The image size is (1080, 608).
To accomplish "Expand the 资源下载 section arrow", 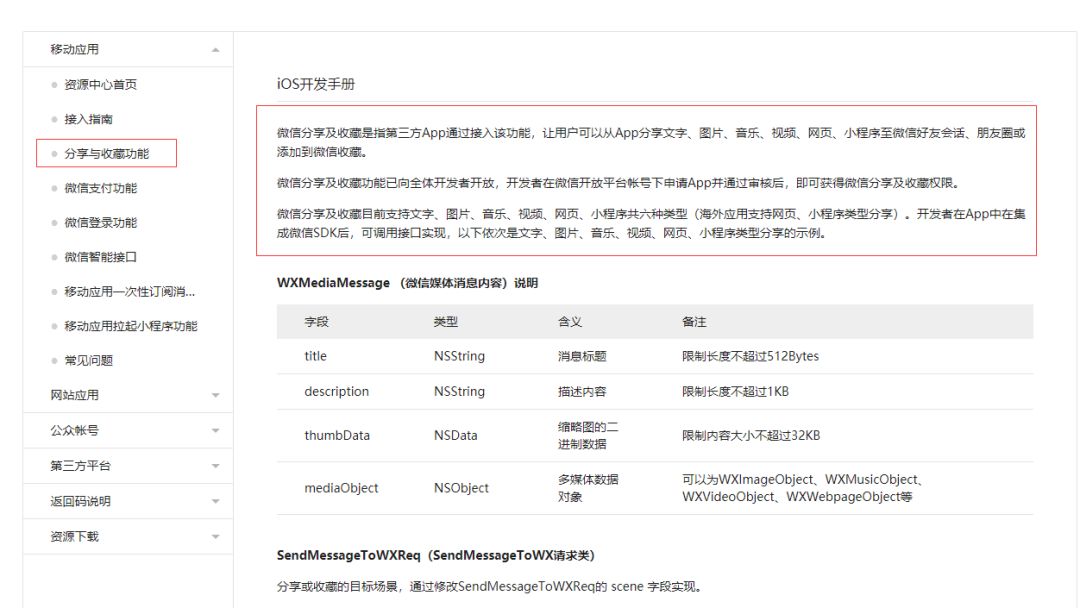I will [216, 536].
